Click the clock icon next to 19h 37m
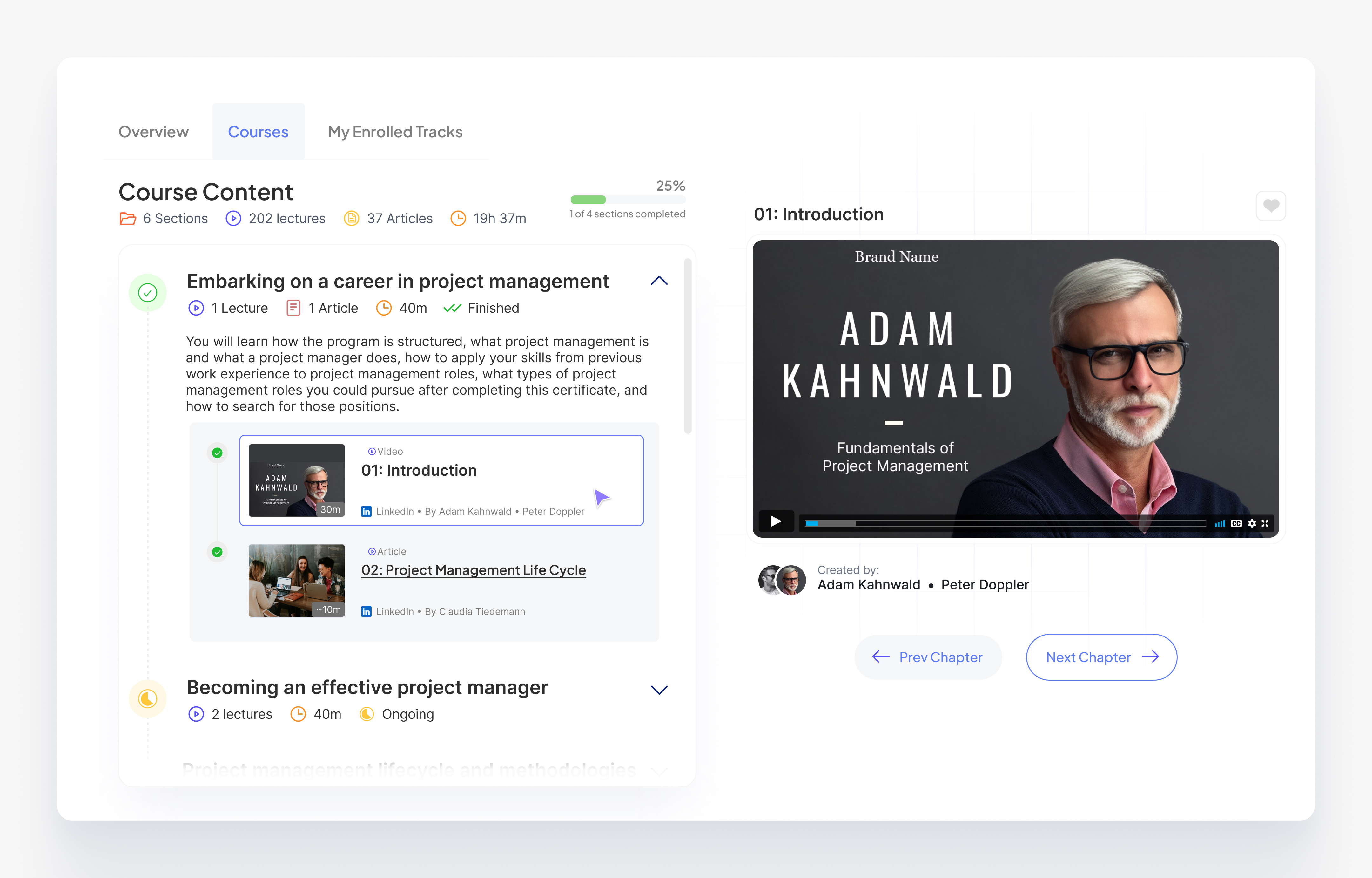The image size is (1372, 878). (x=458, y=218)
